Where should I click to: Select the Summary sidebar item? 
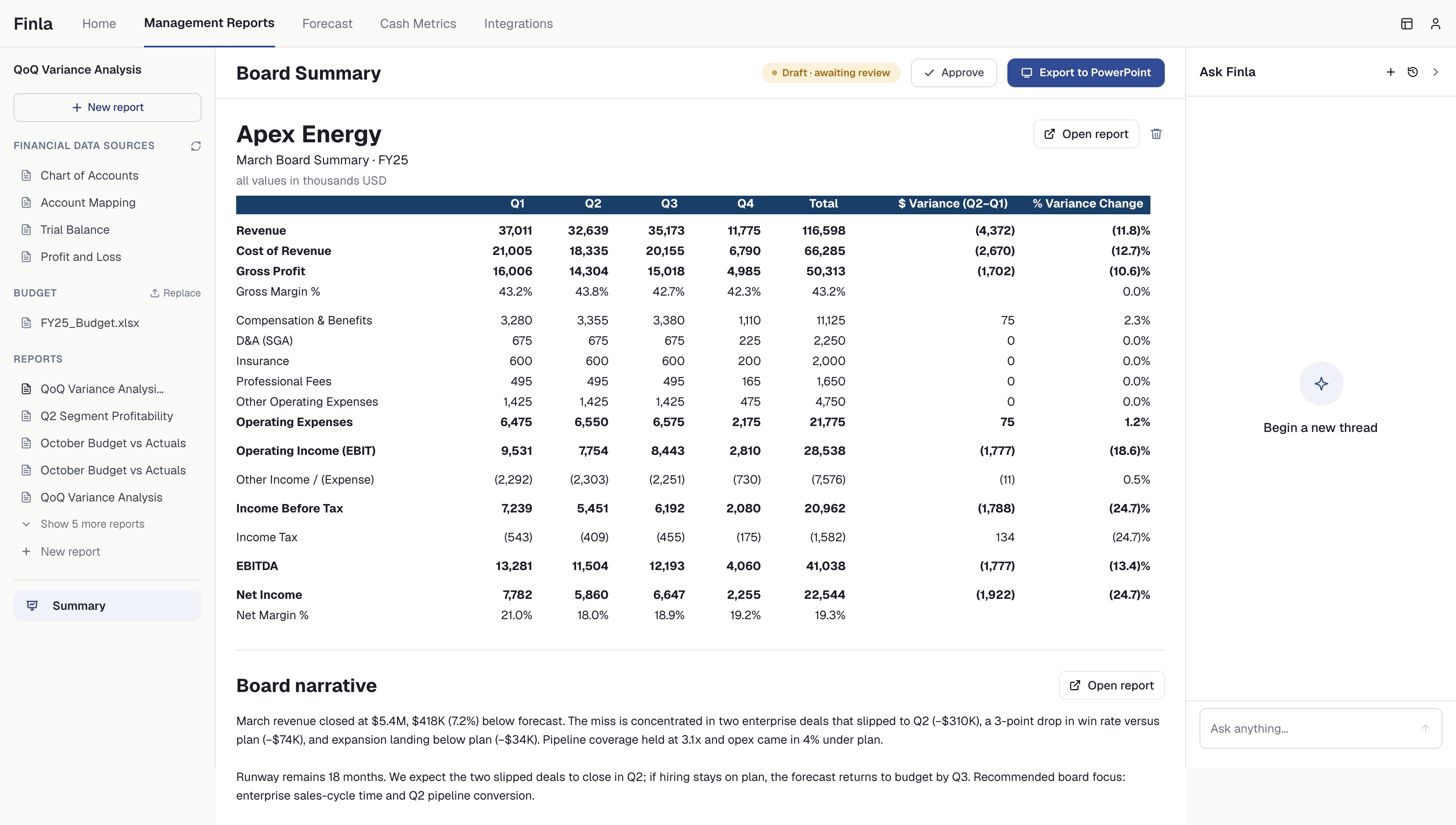[x=108, y=606]
